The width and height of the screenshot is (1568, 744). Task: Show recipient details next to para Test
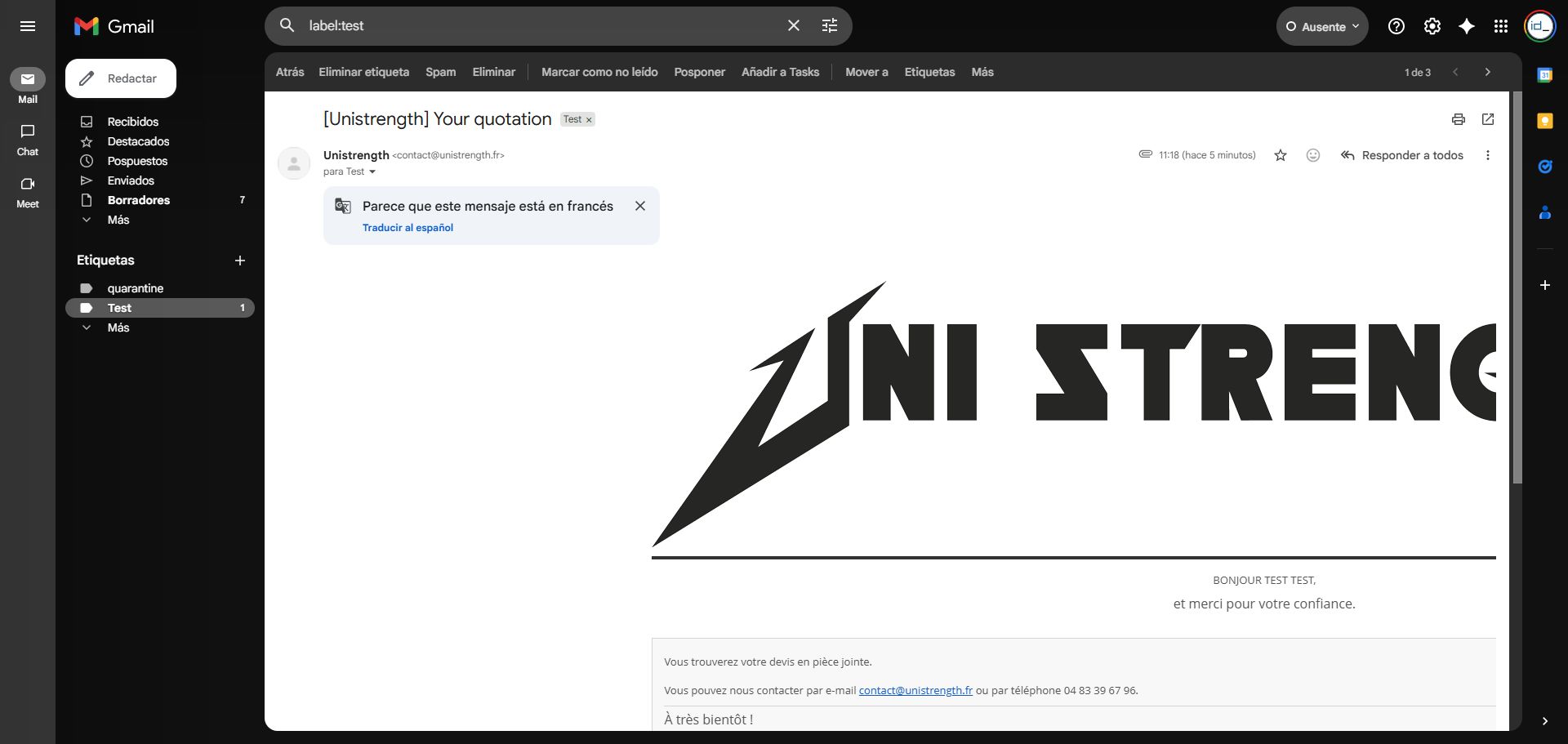(372, 172)
